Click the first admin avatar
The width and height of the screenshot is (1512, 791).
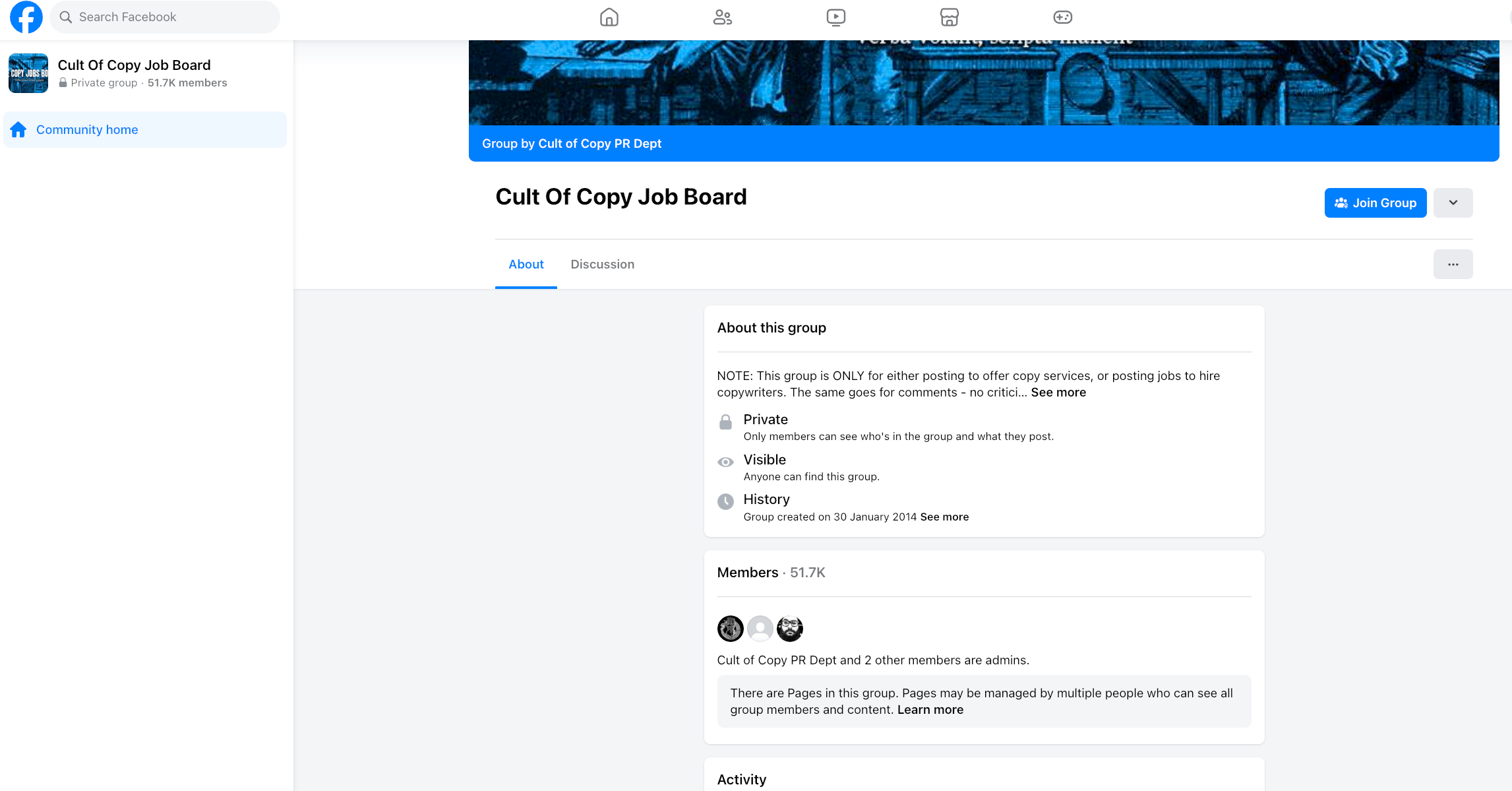(730, 629)
